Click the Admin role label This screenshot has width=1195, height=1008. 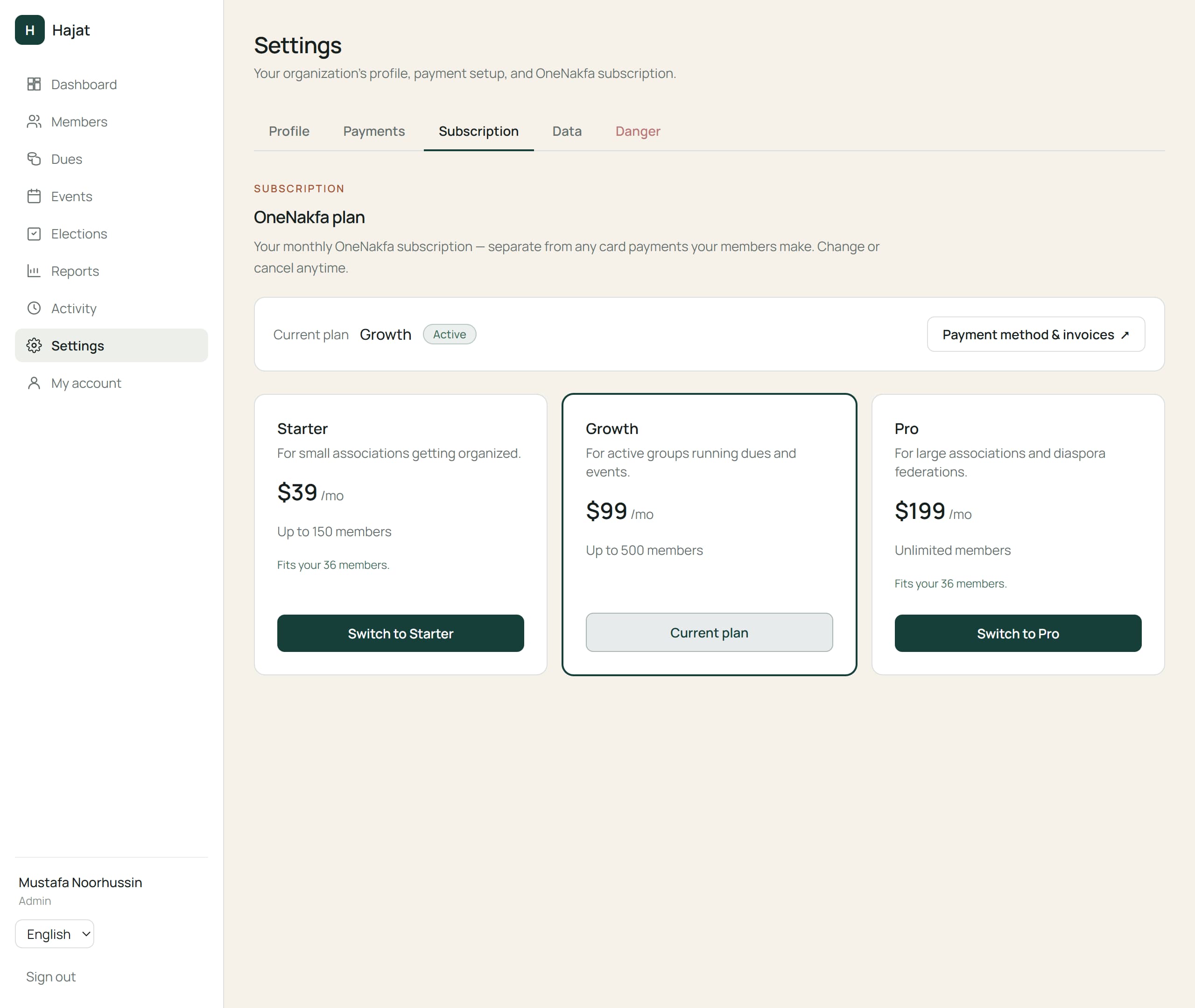pos(35,901)
